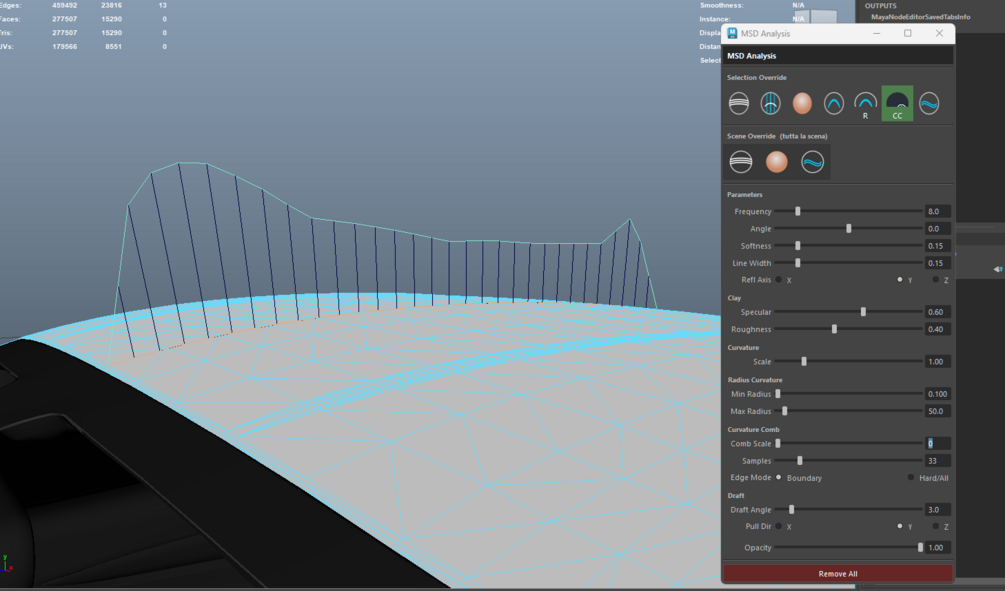This screenshot has height=591, width=1005.
Task: Choose Hard/All edge mode
Action: (911, 478)
